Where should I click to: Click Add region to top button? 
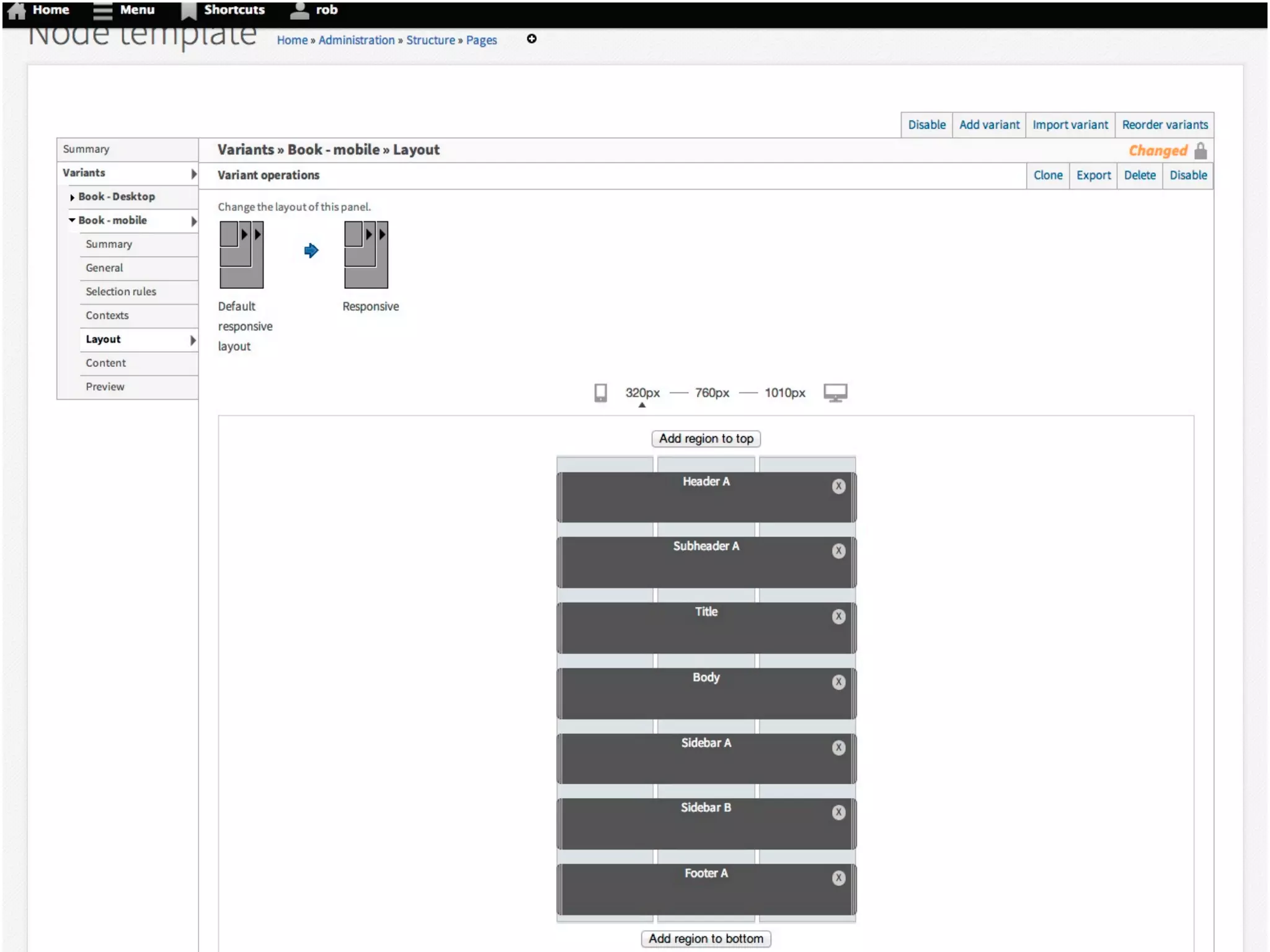(706, 438)
